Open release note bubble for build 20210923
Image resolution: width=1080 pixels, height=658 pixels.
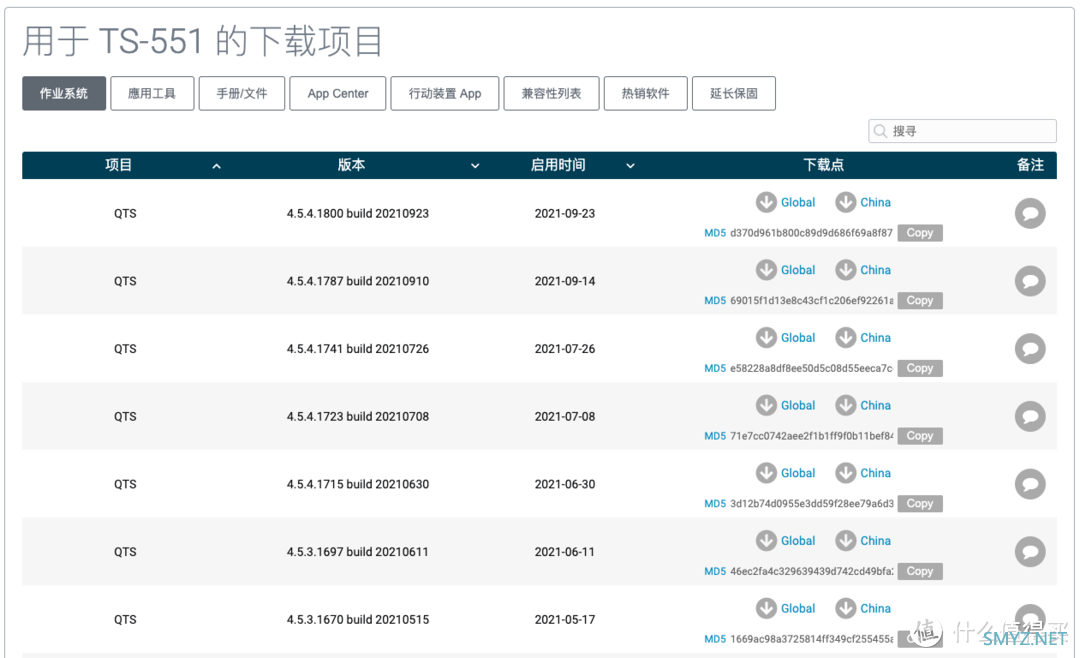1030,214
